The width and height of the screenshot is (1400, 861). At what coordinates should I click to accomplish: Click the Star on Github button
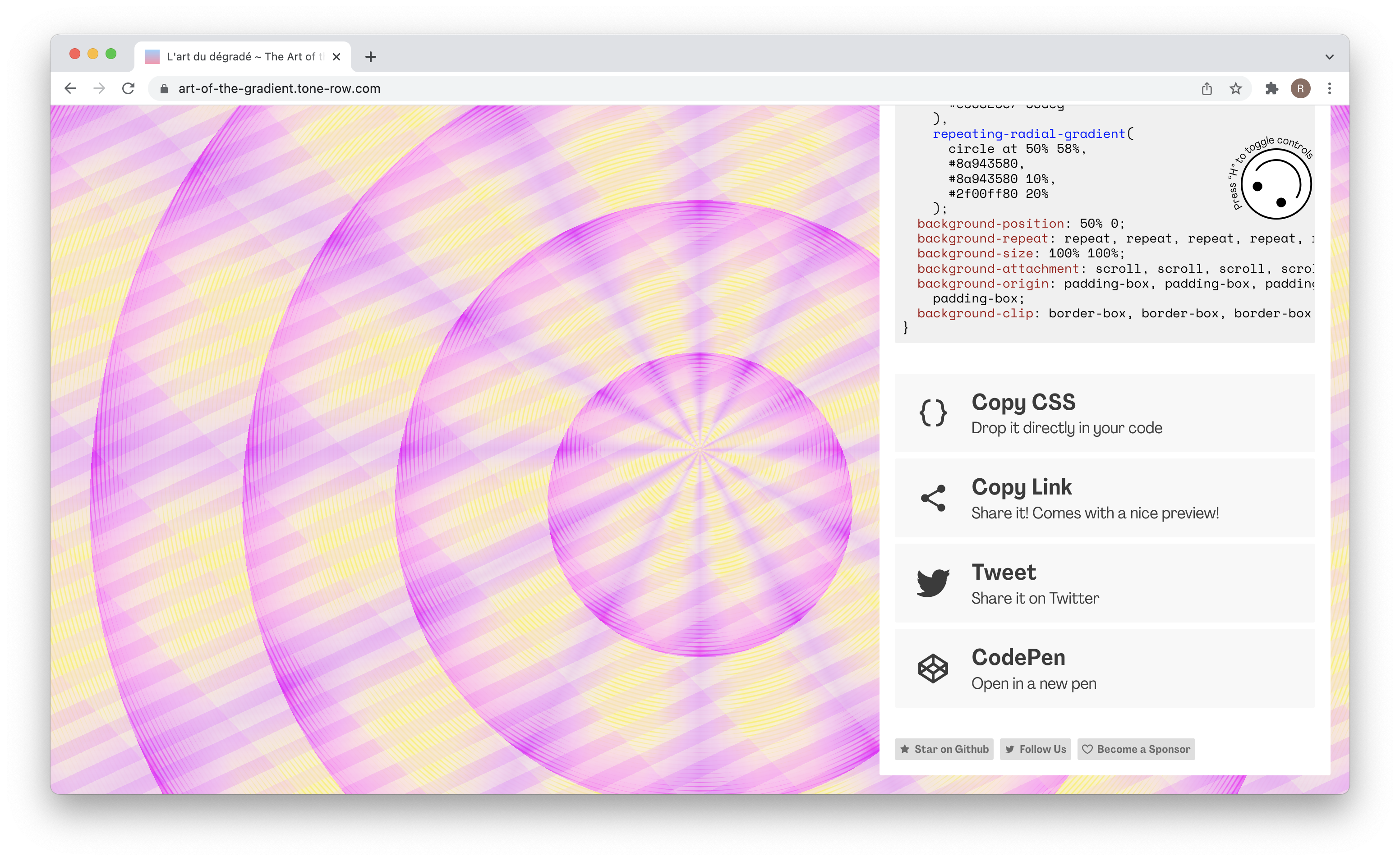(x=944, y=749)
